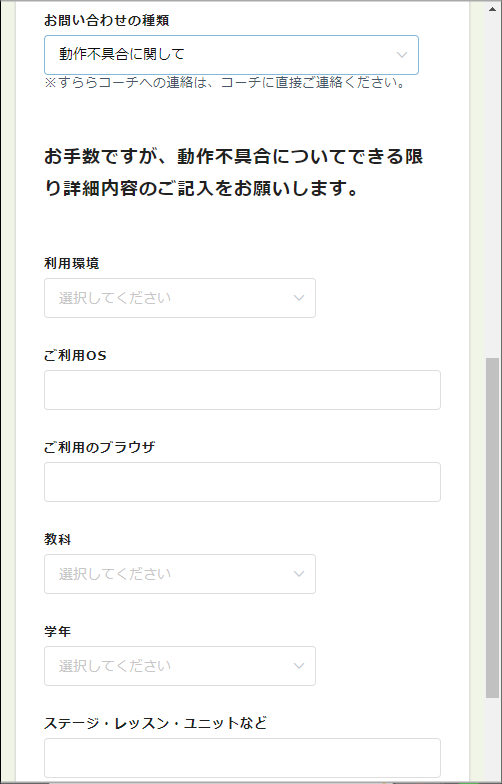Focus the ご利用OS text field
This screenshot has width=502, height=784.
pyautogui.click(x=242, y=390)
